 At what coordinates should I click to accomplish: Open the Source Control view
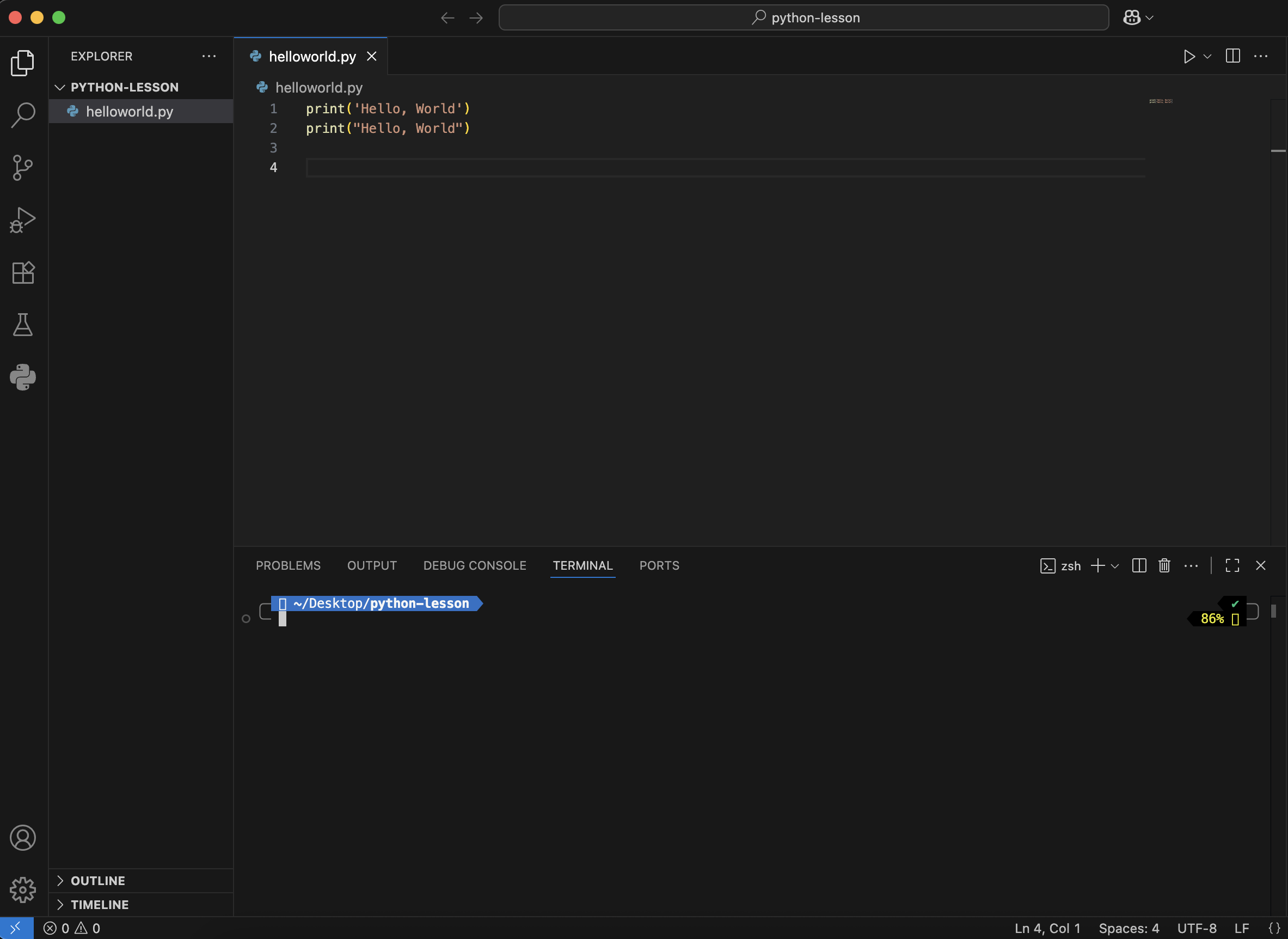(x=23, y=168)
